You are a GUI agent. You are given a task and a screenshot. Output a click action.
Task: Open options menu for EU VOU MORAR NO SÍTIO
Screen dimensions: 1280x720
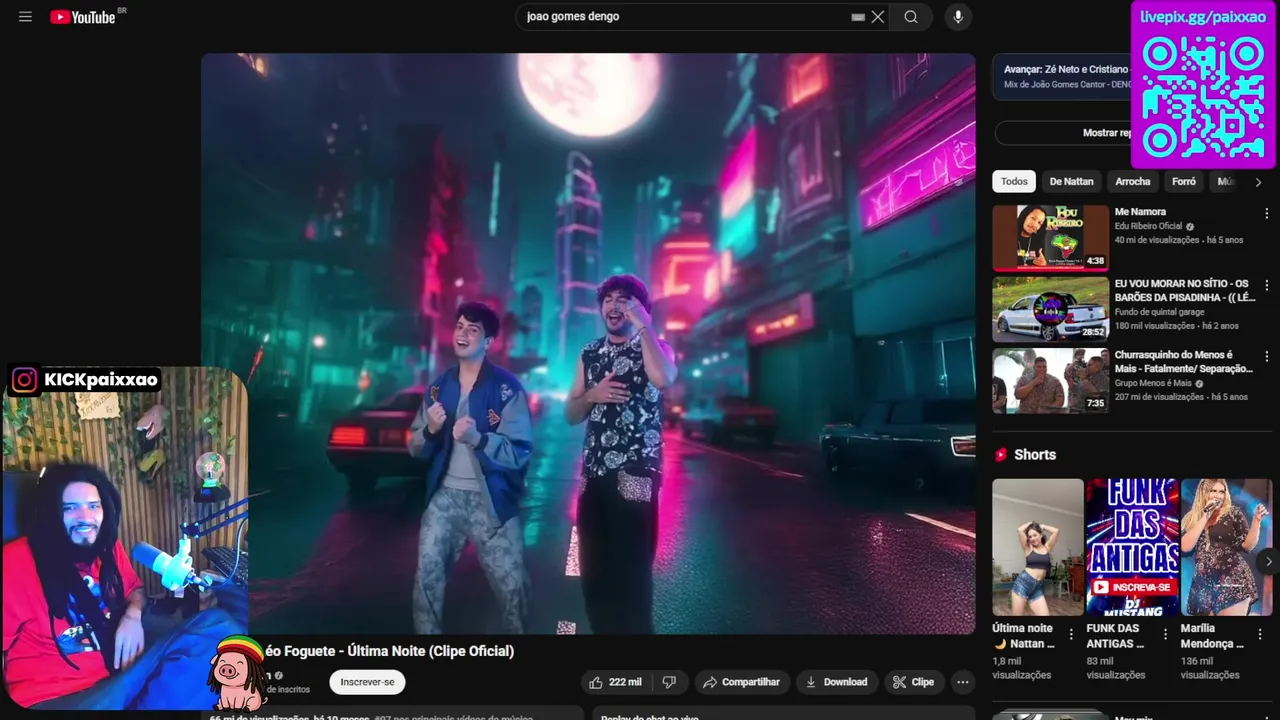1267,285
